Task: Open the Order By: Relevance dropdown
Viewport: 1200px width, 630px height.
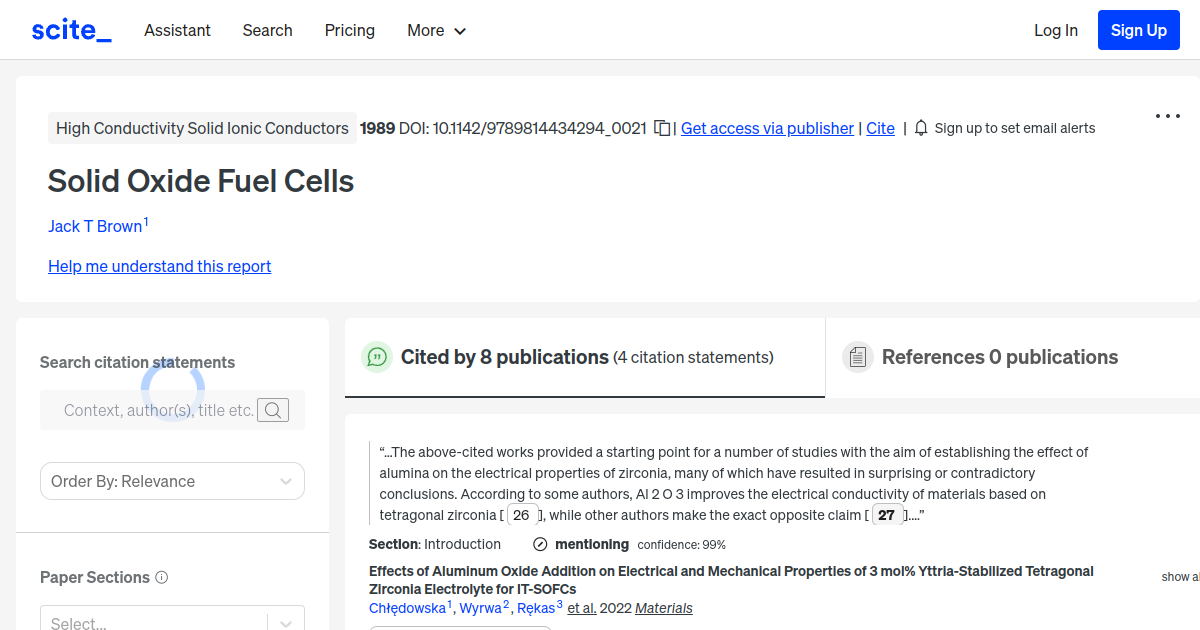Action: pos(172,481)
